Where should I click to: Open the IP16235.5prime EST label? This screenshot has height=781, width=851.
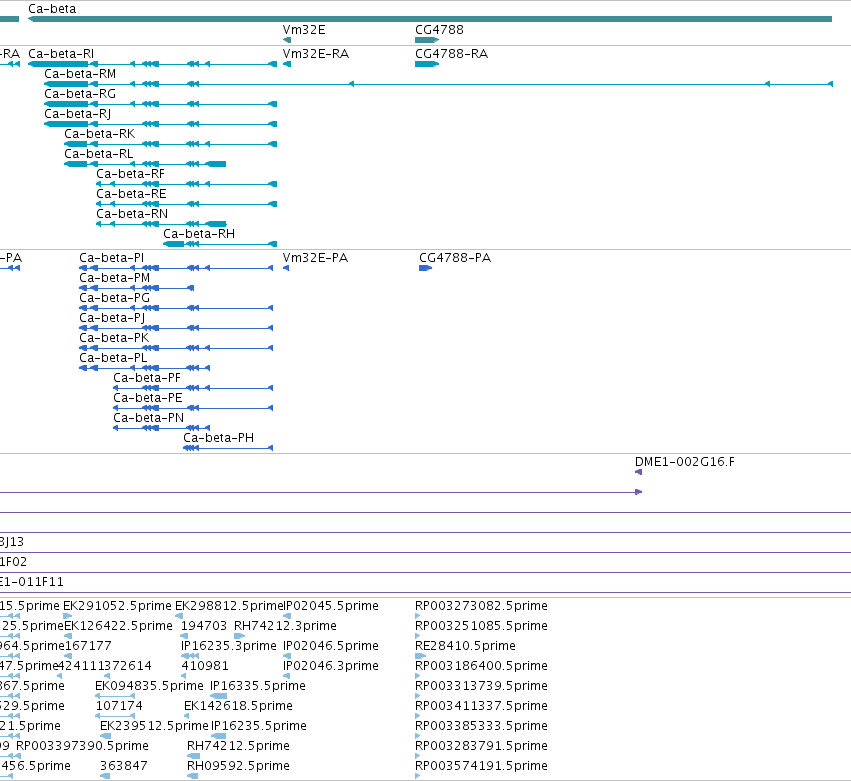259,727
